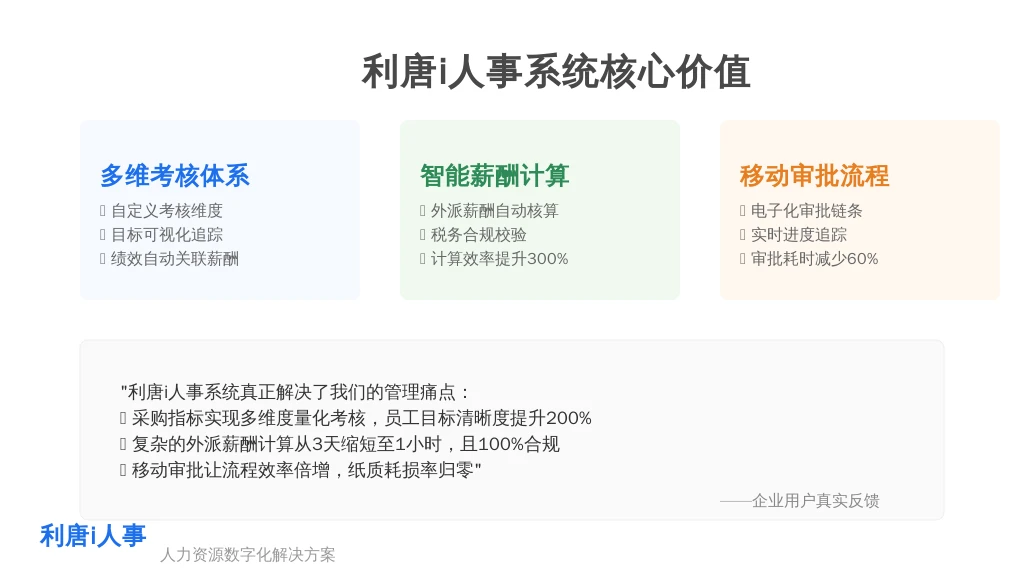Screen dimensions: 1024x576
Task: Click the blue 利唐i人事 brand logo
Action: [x=93, y=536]
